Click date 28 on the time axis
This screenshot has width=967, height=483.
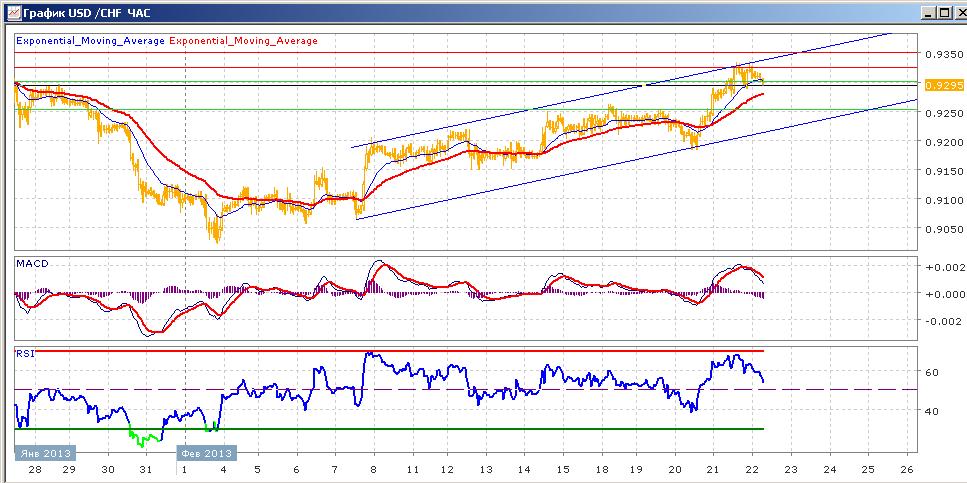[x=36, y=468]
